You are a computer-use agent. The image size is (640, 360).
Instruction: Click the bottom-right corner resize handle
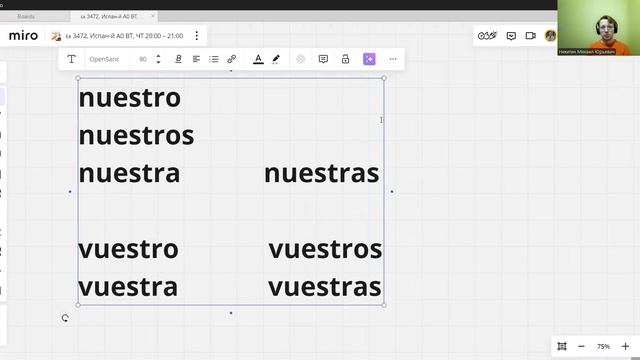click(384, 305)
